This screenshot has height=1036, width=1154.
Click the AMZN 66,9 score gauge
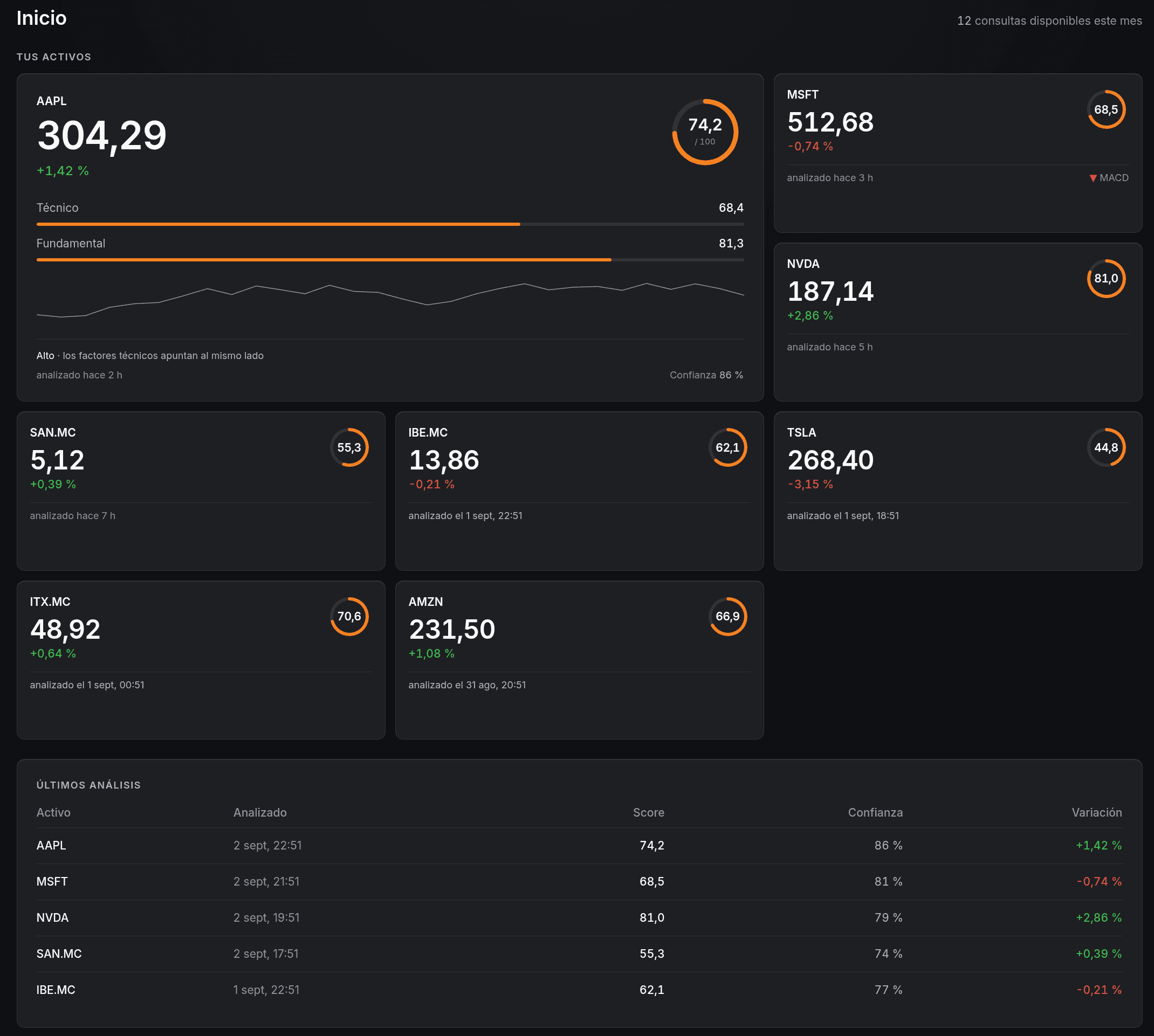(x=727, y=617)
